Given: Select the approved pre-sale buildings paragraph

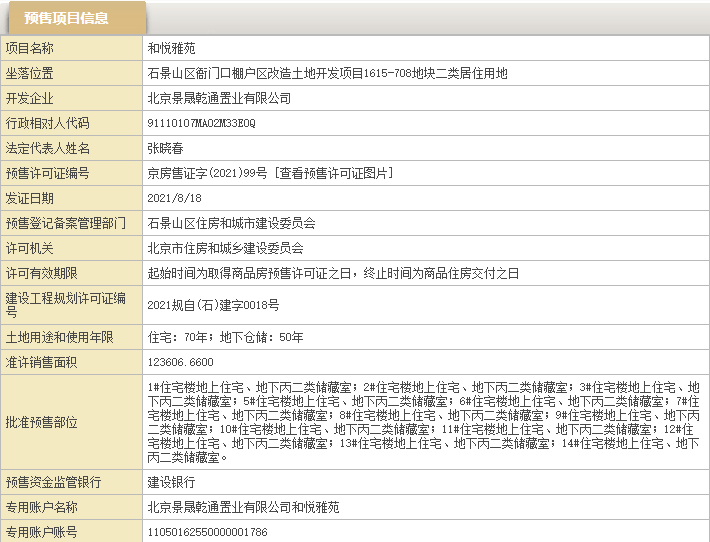Looking at the screenshot, I should (x=423, y=422).
